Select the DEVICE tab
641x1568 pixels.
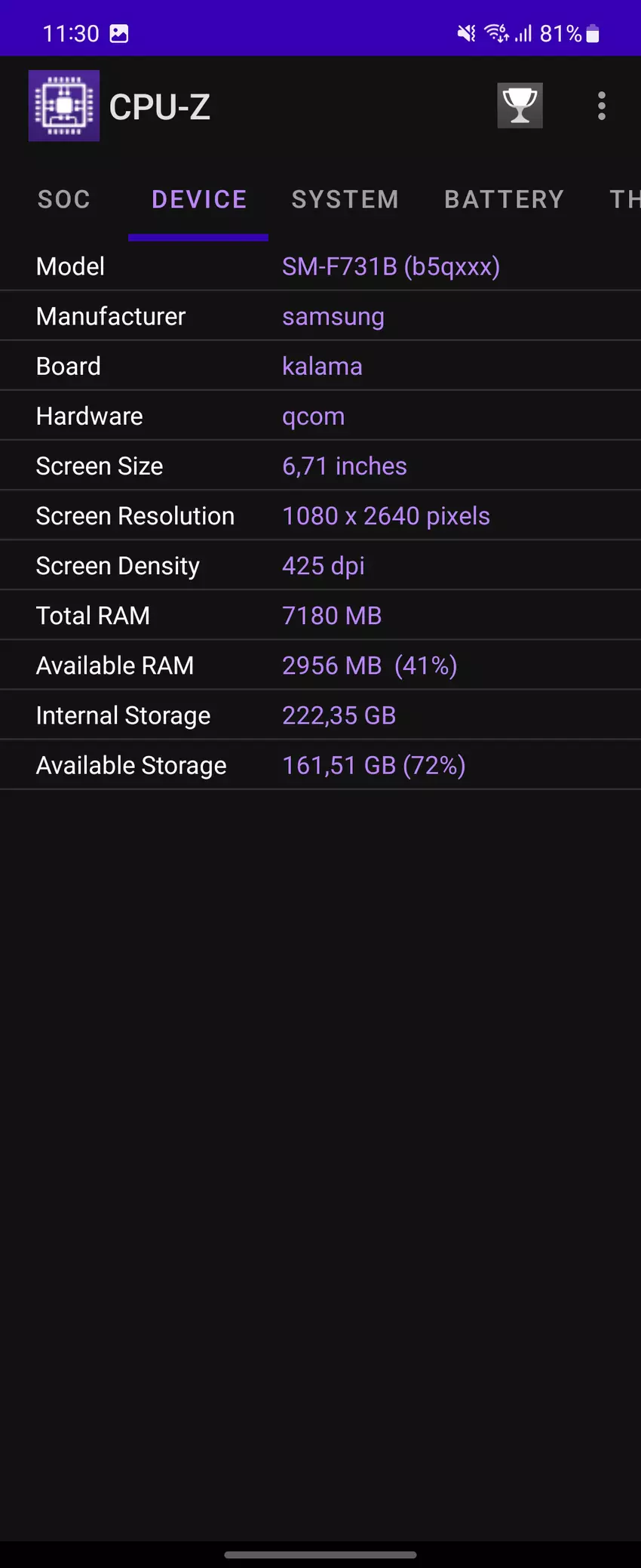click(x=199, y=199)
